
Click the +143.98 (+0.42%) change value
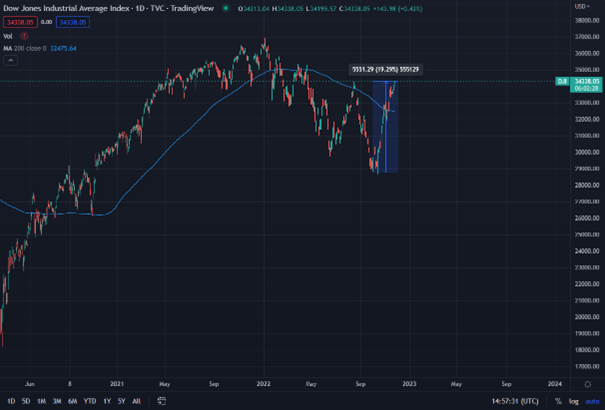point(397,8)
